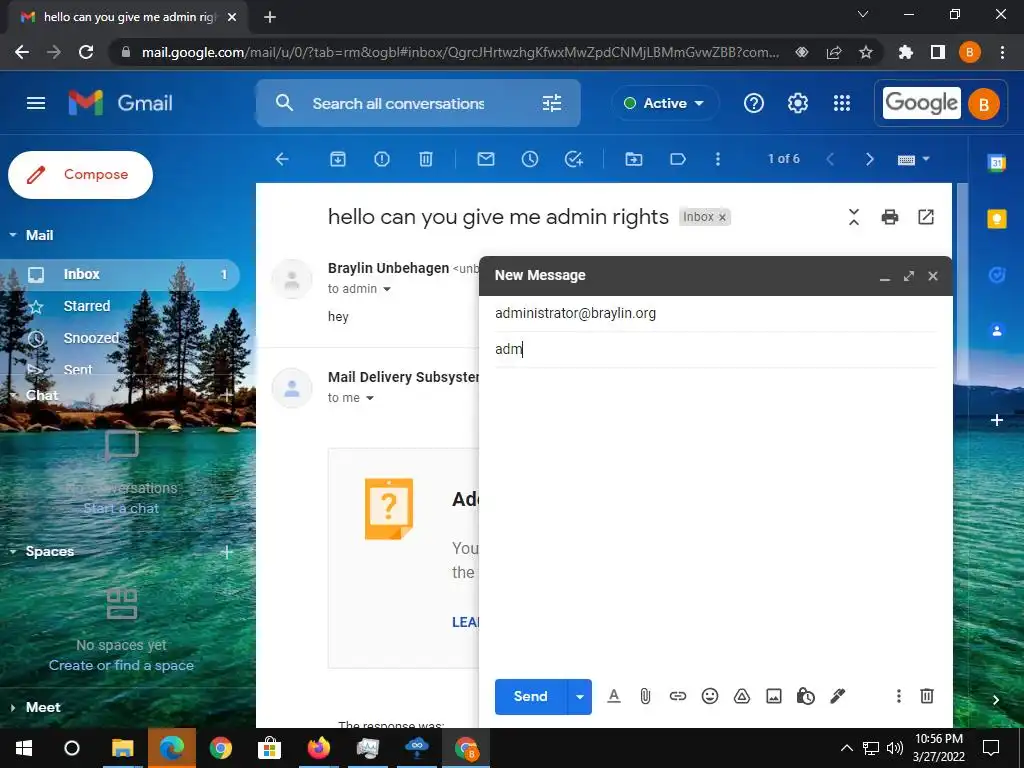Add conversation to Tasks
The height and width of the screenshot is (768, 1024).
tap(573, 159)
